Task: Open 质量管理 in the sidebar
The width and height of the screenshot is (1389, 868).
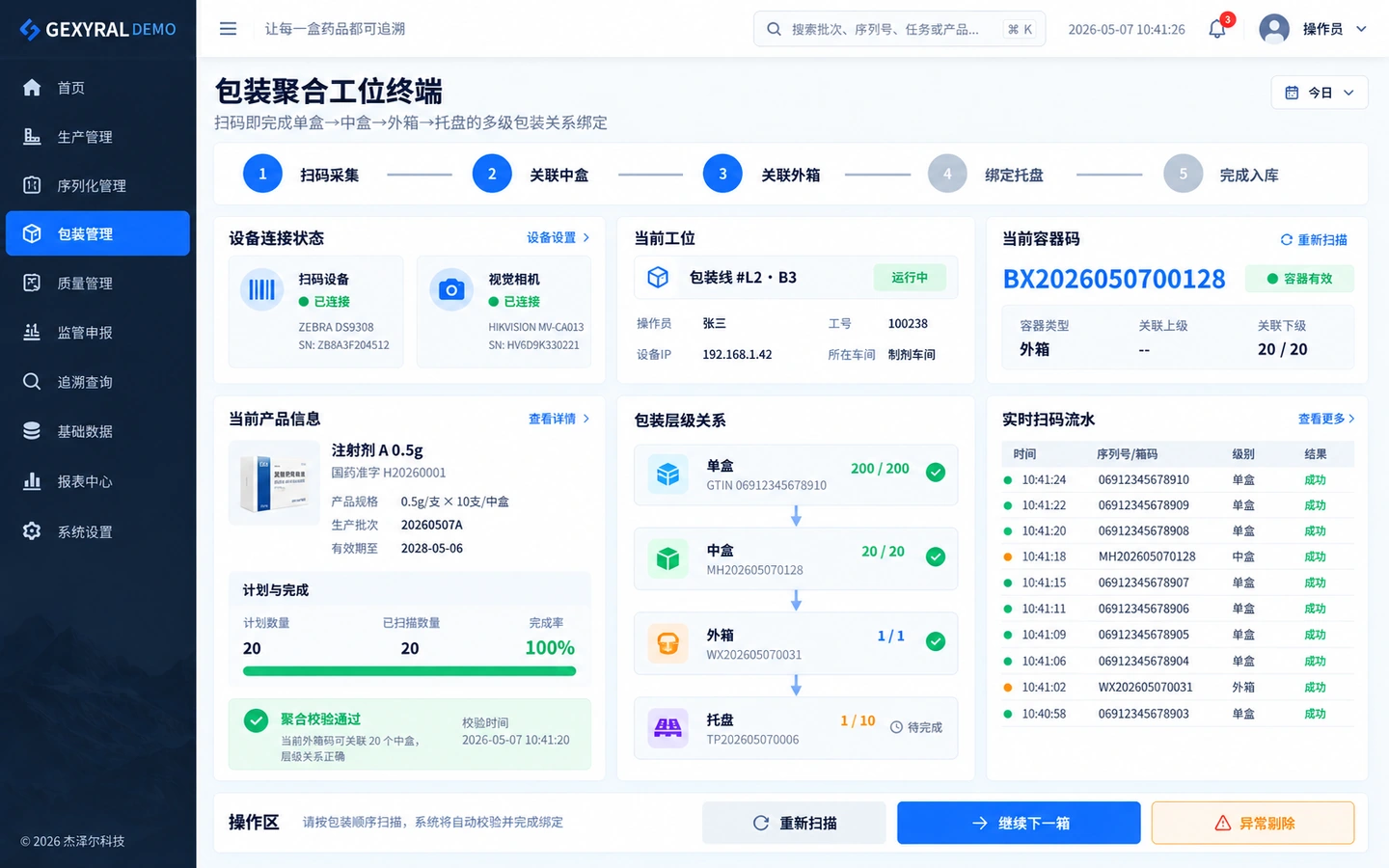Action: coord(97,283)
